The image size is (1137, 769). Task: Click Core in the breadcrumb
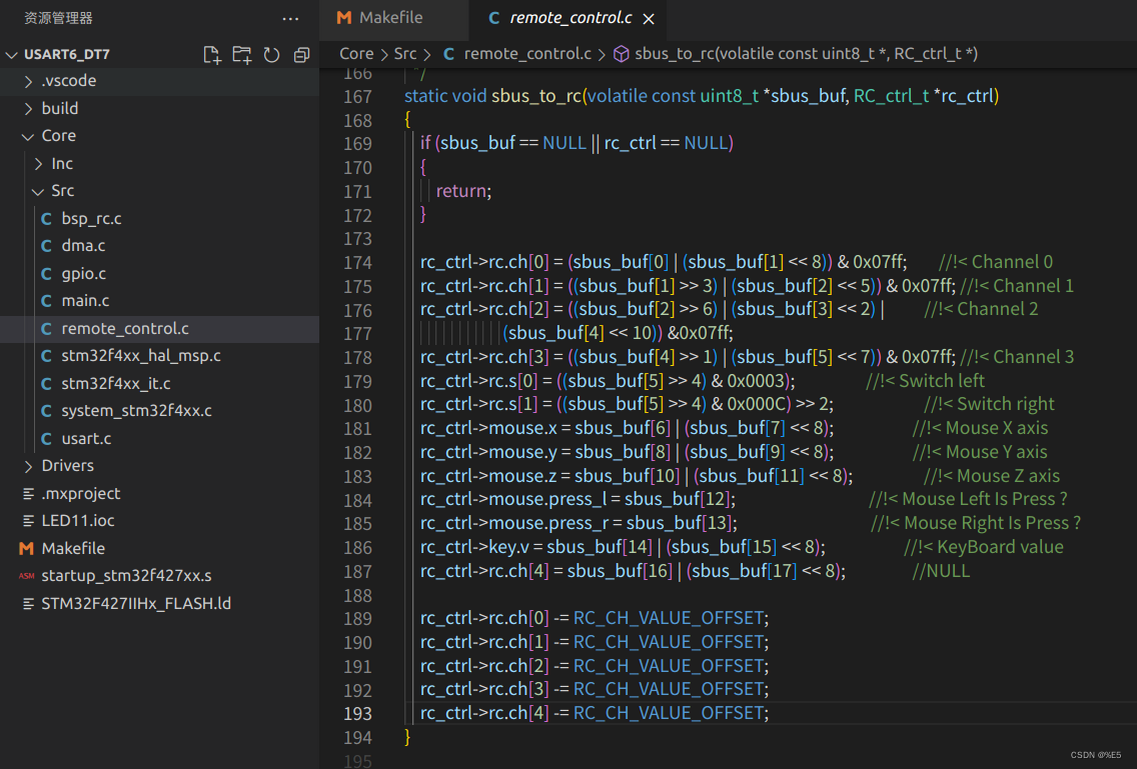[x=356, y=54]
